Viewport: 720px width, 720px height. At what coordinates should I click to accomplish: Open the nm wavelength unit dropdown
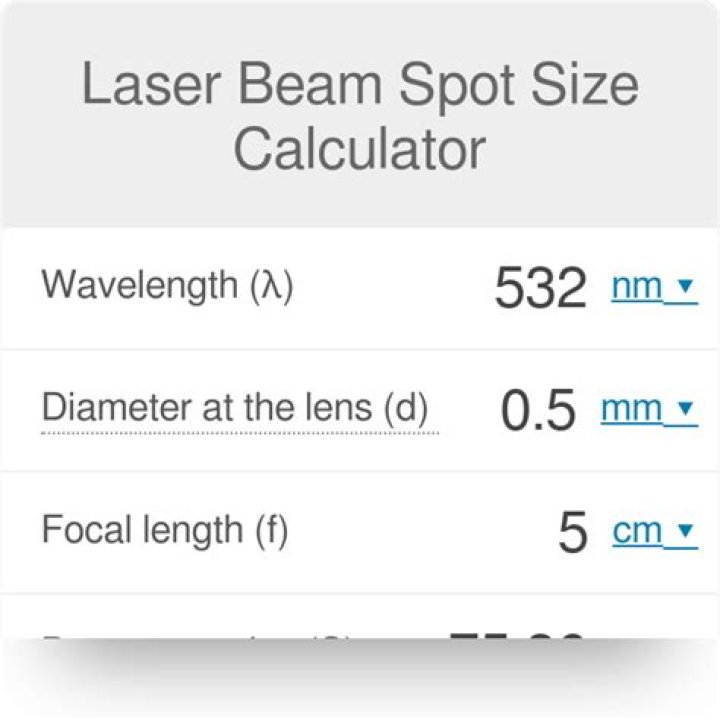(x=637, y=288)
